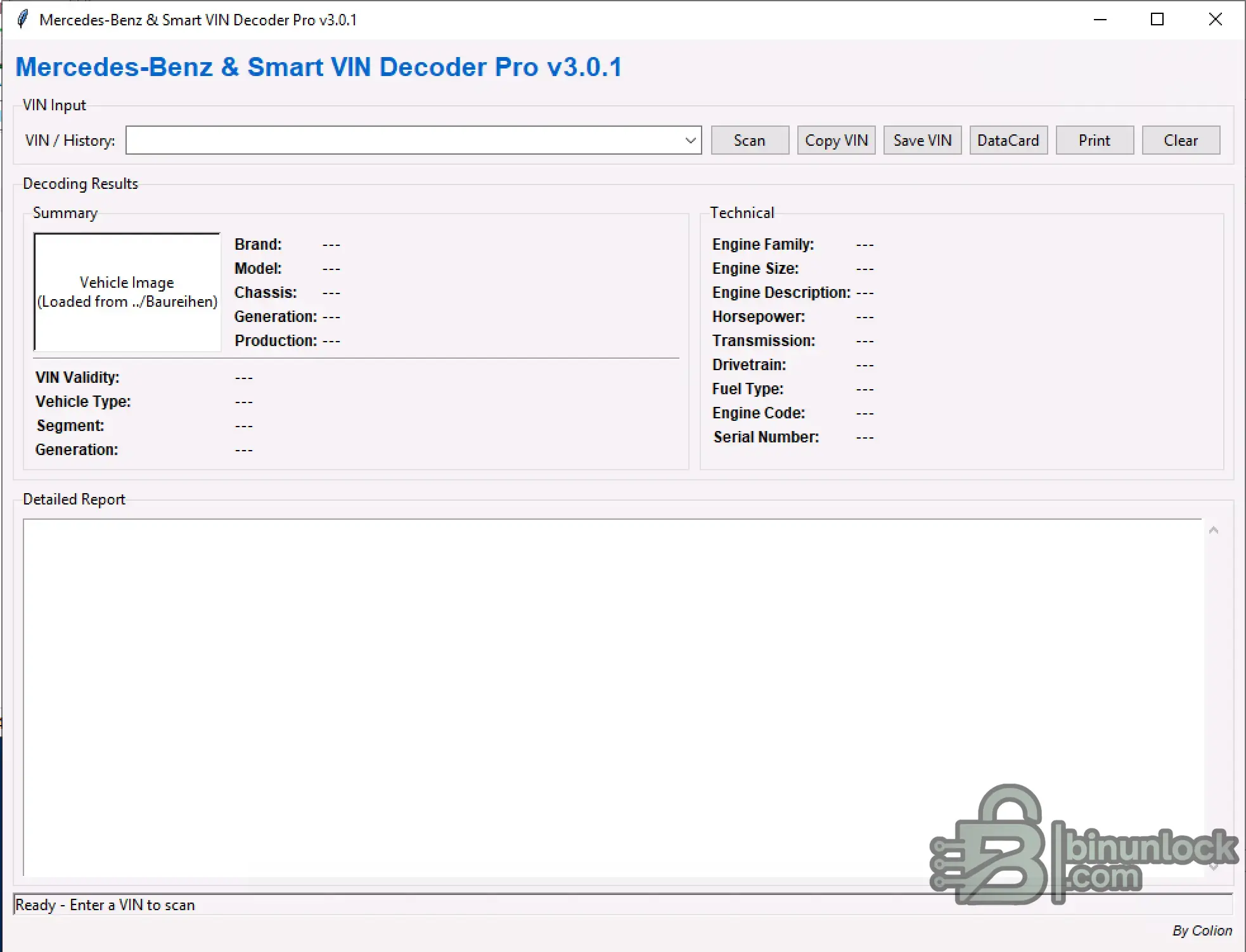Click the 'Engine Description:' label
1246x952 pixels.
point(781,292)
